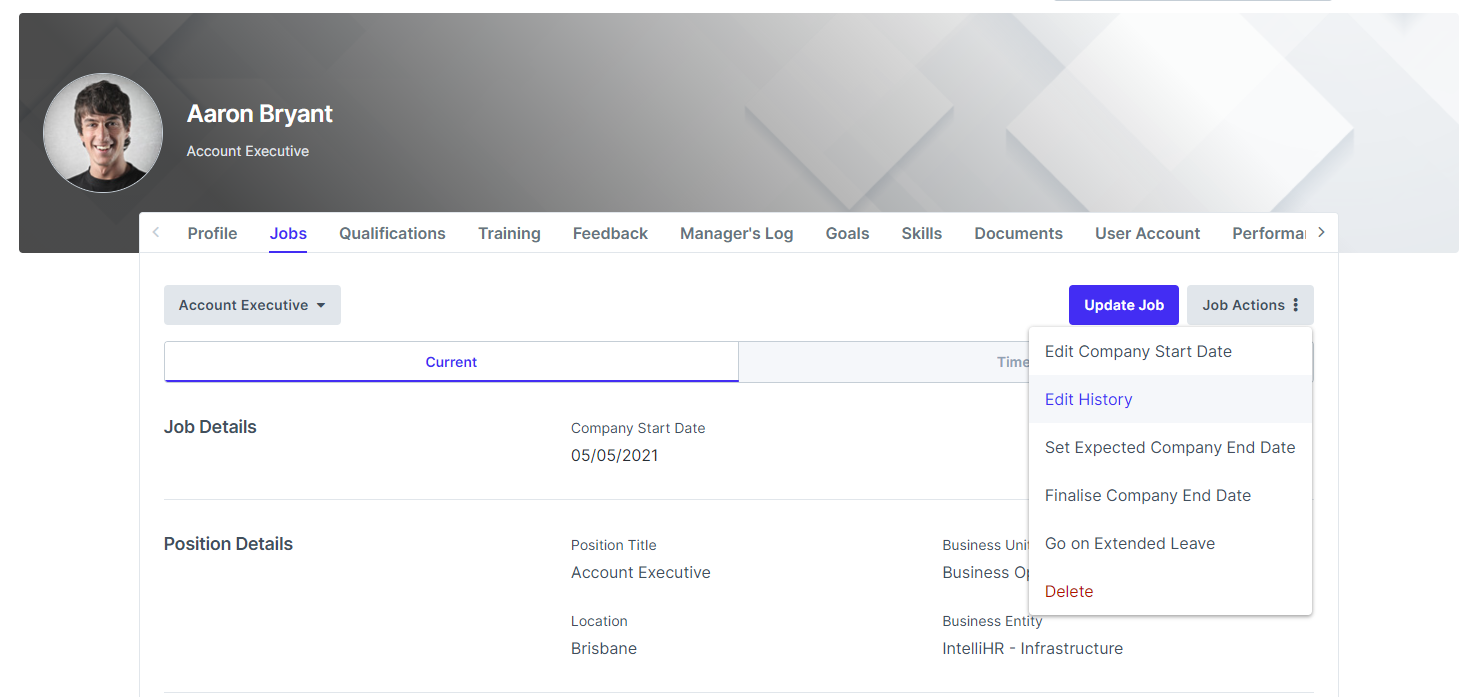This screenshot has width=1473, height=697.
Task: Go to the Training tab
Action: 509,233
